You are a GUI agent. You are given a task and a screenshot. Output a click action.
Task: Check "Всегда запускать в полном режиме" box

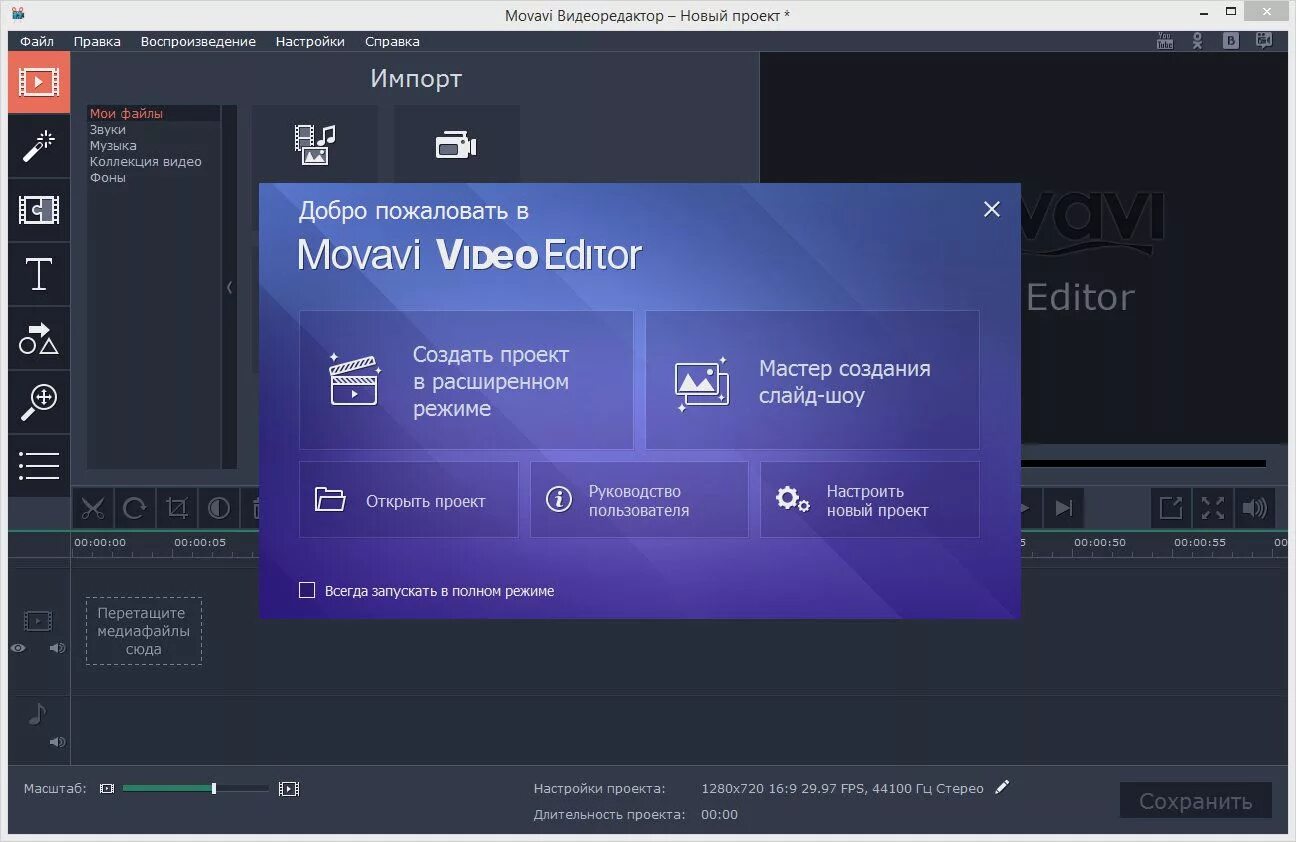(x=307, y=590)
